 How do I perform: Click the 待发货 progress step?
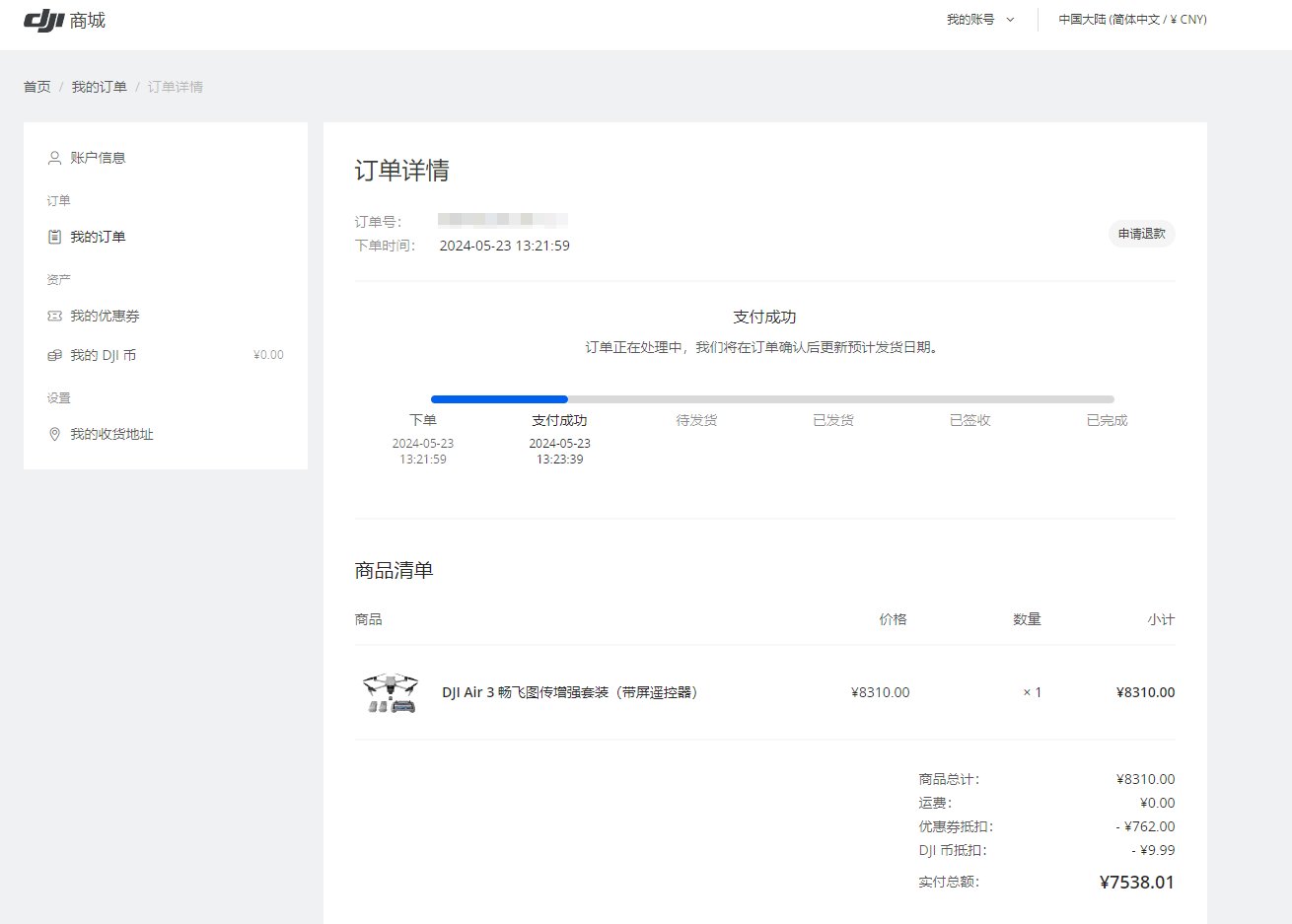[x=696, y=420]
